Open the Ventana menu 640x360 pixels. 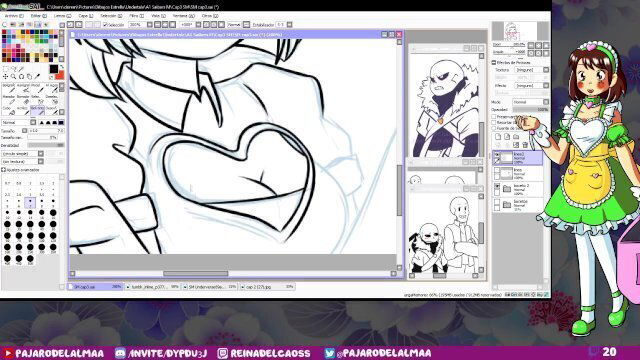(x=183, y=16)
